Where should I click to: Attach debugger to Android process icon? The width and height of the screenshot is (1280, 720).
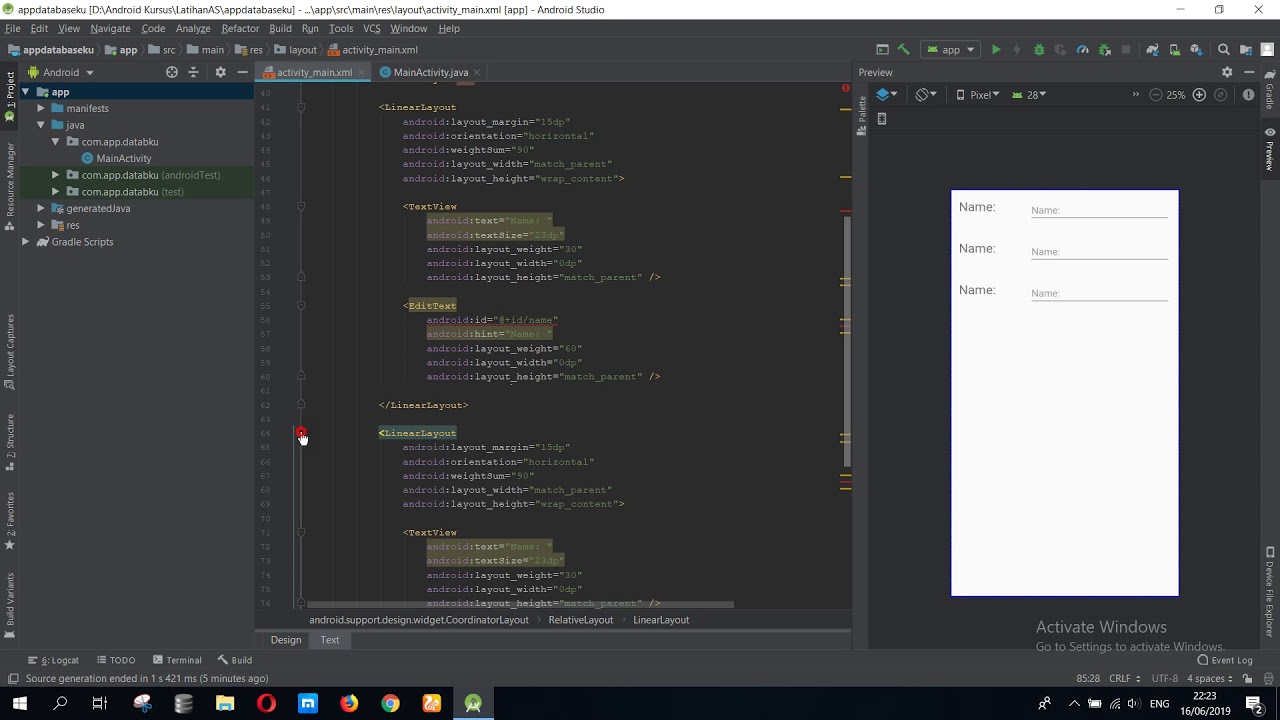click(1105, 49)
